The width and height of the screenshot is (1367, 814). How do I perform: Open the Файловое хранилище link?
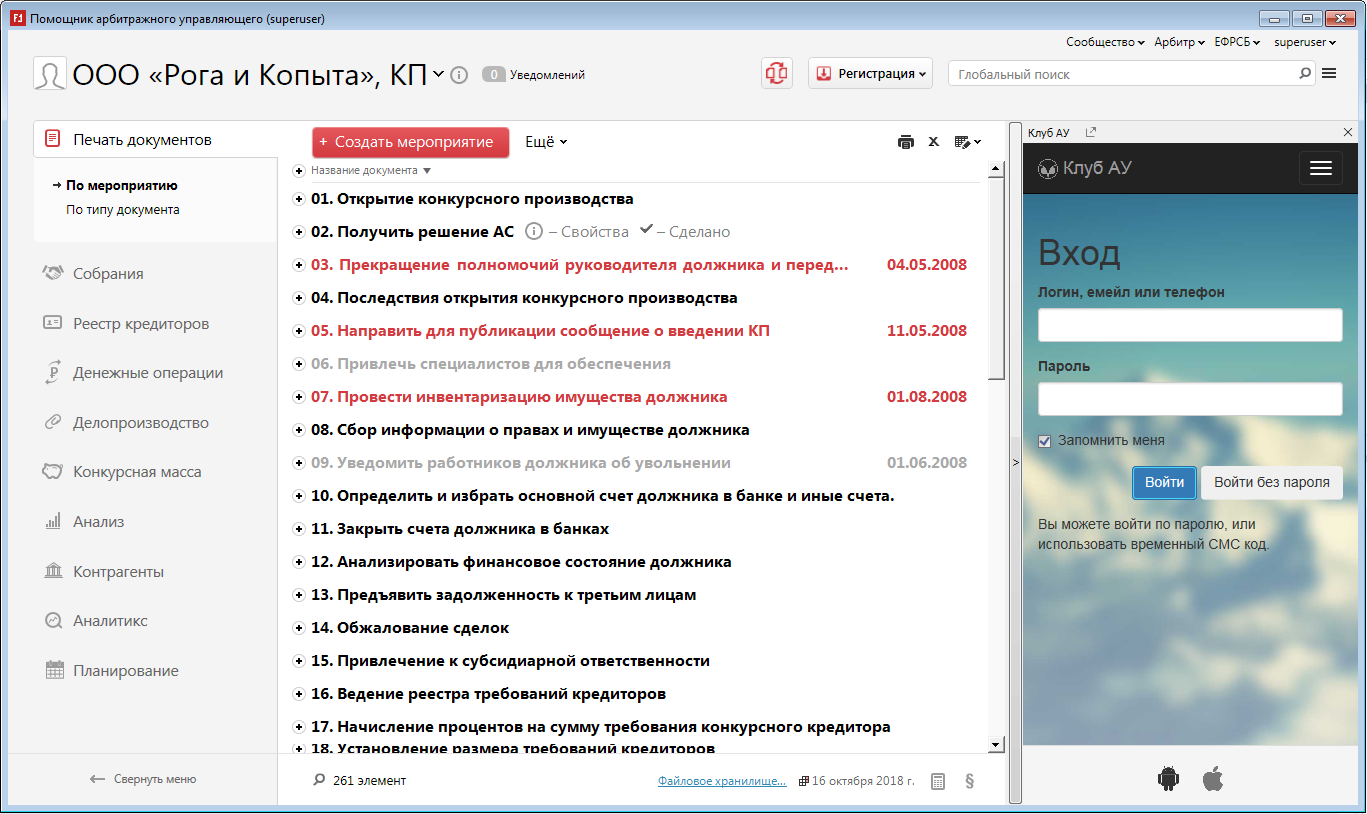tap(721, 781)
